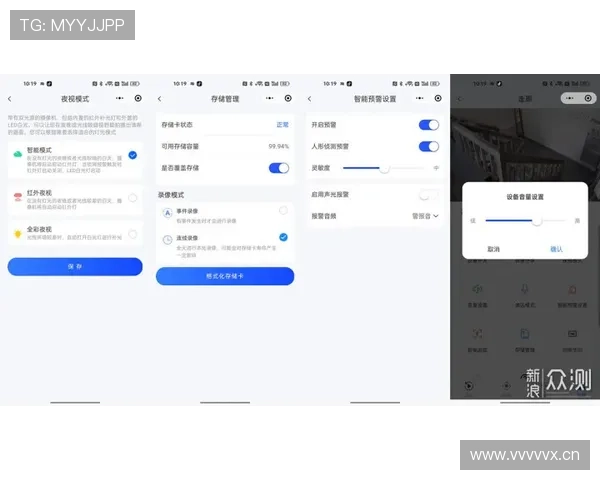Tap the 存储卡状态 label
Image resolution: width=600 pixels, height=480 pixels.
[x=177, y=125]
